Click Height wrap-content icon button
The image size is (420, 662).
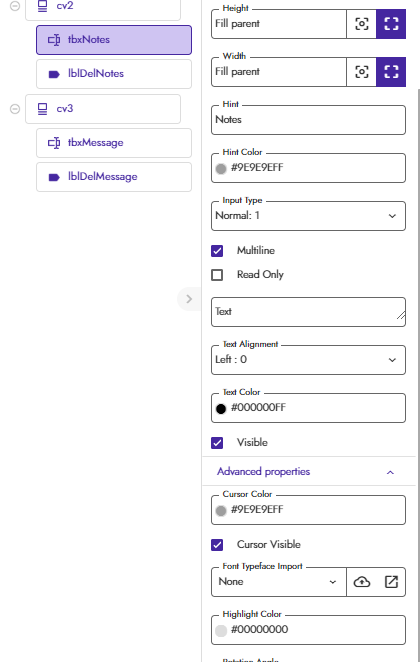click(x=361, y=24)
